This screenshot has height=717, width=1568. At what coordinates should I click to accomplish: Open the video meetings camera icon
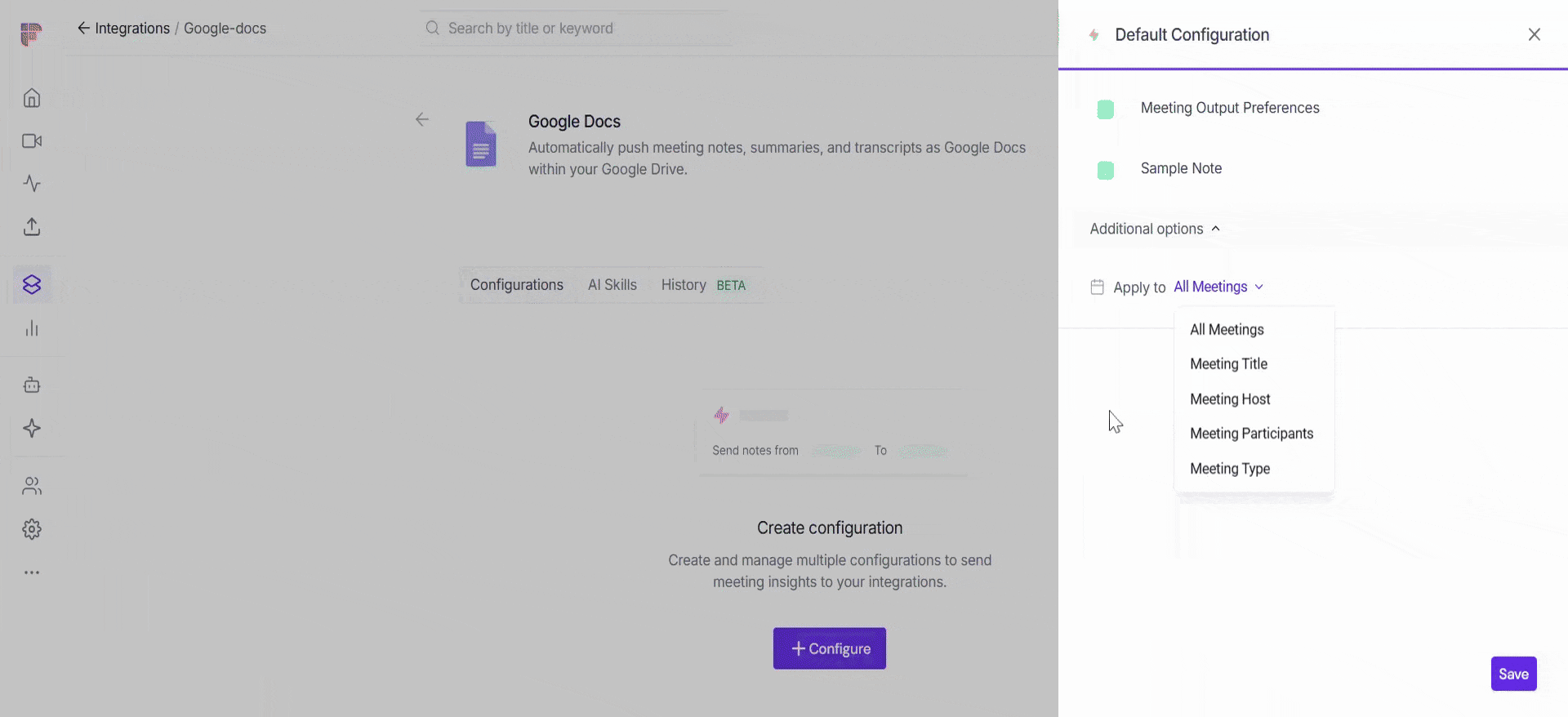pos(32,141)
